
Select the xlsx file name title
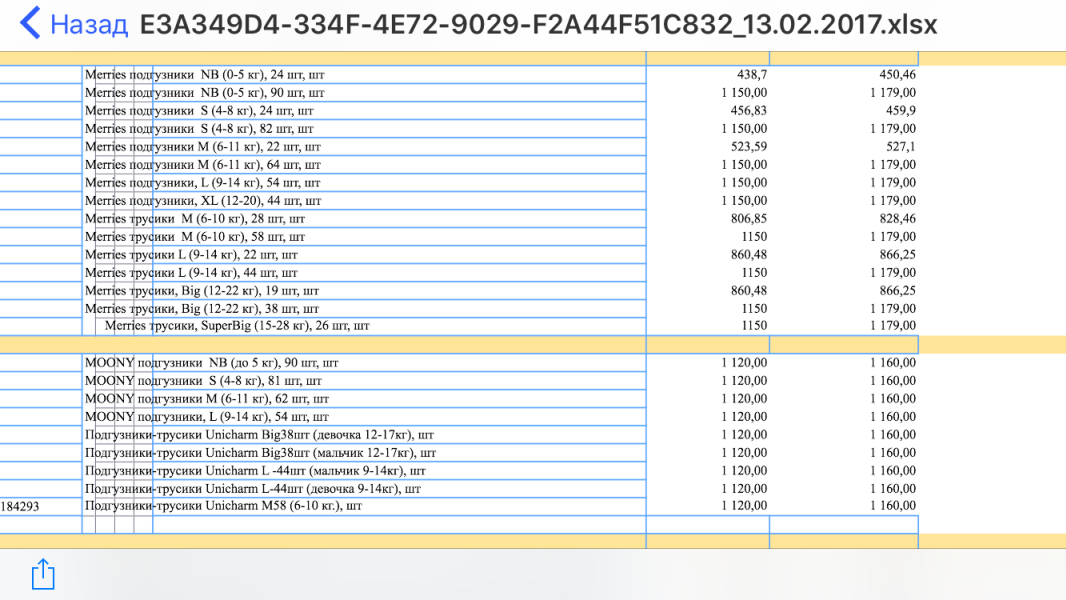pyautogui.click(x=538, y=24)
